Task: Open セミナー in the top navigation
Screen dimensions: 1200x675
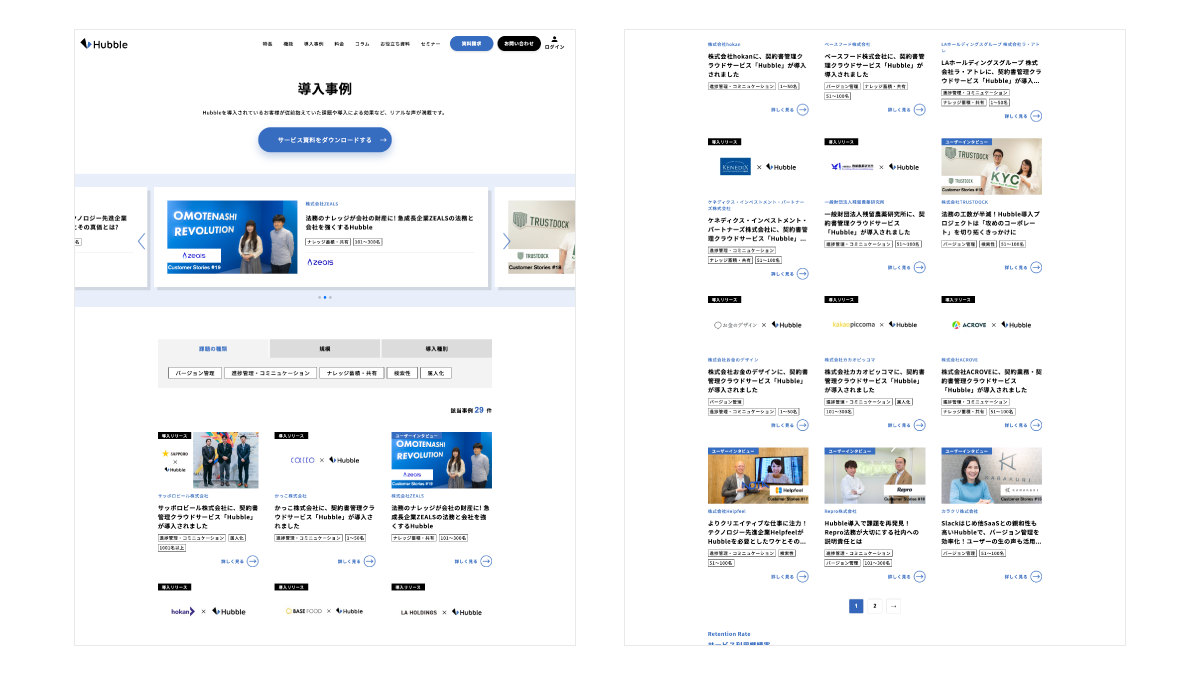Action: [x=430, y=44]
